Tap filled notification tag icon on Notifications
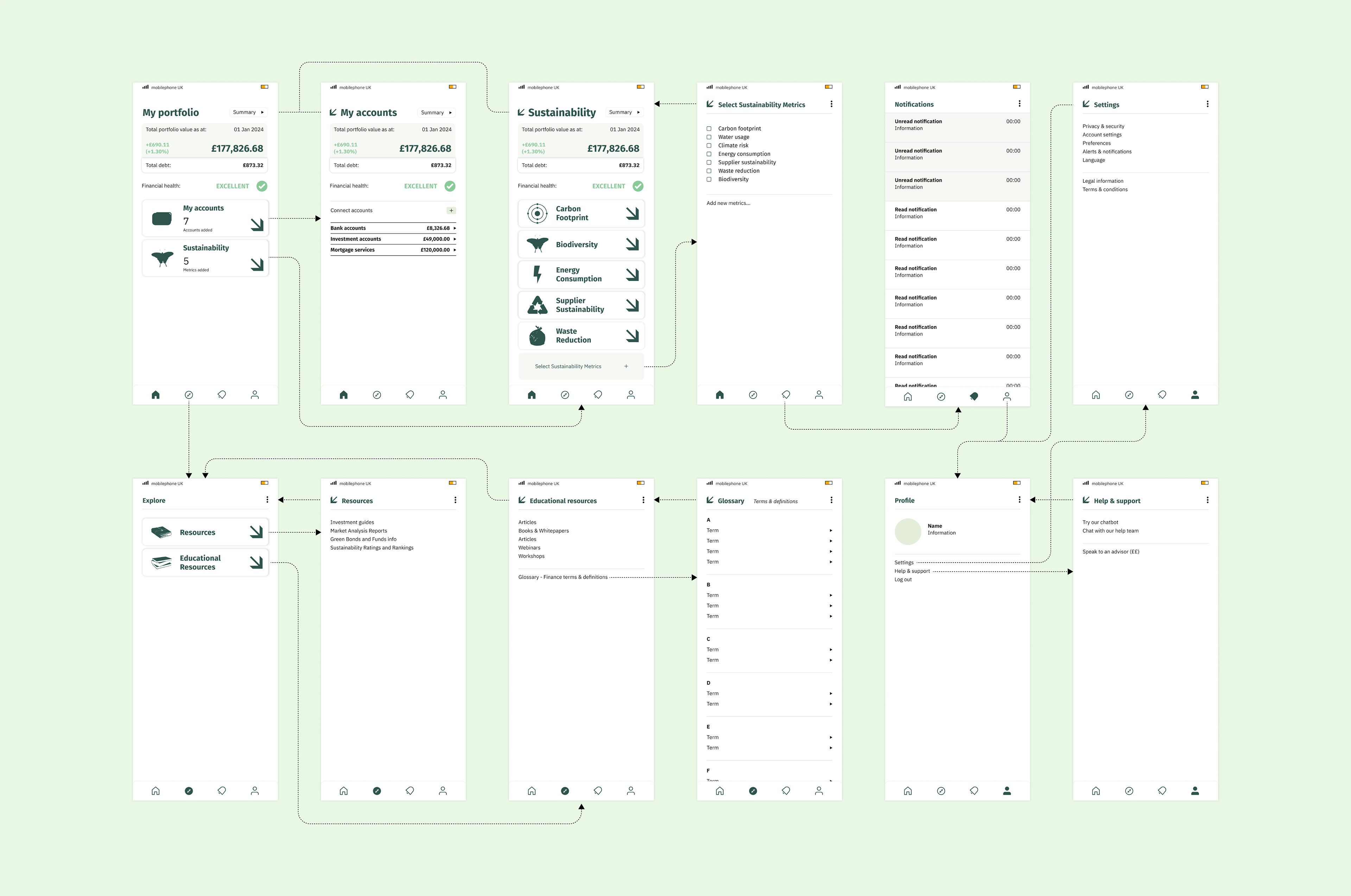Viewport: 1351px width, 896px height. [x=973, y=397]
